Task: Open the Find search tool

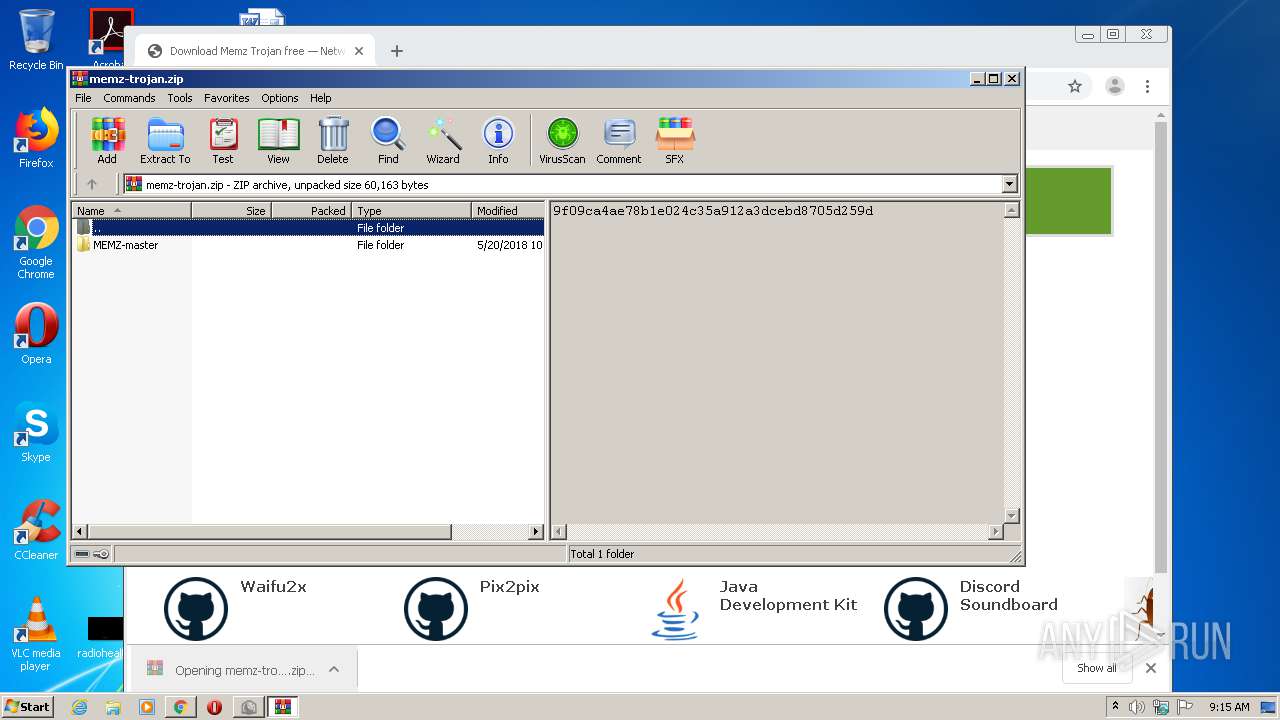Action: (x=388, y=140)
